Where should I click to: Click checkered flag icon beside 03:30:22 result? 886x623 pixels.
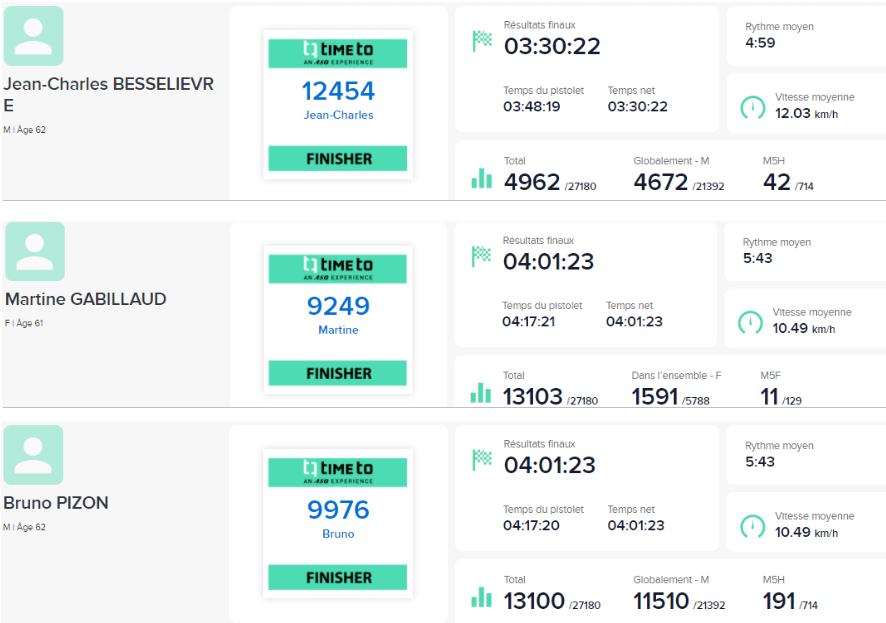(x=482, y=41)
